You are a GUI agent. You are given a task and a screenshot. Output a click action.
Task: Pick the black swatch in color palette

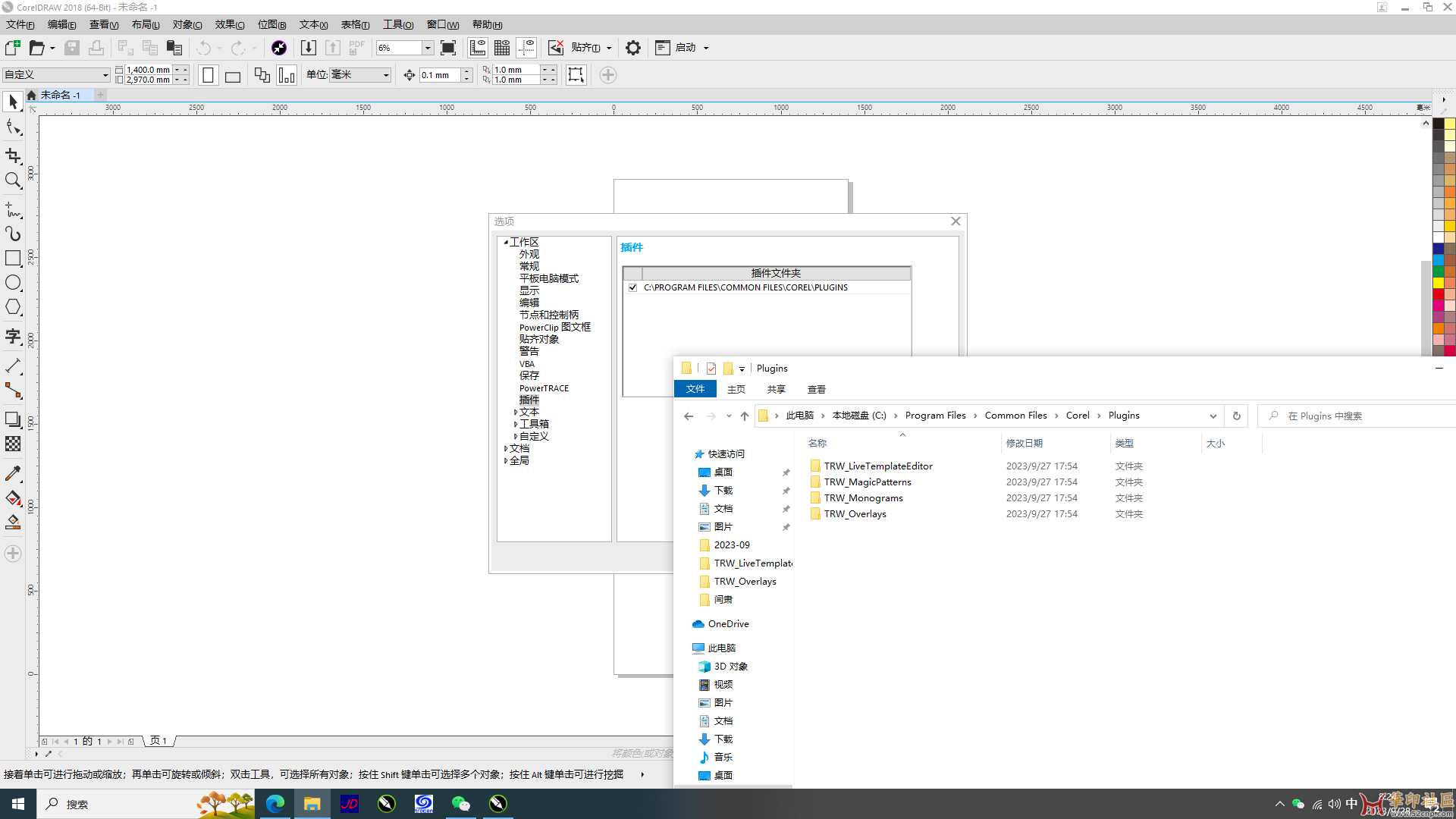click(1438, 123)
